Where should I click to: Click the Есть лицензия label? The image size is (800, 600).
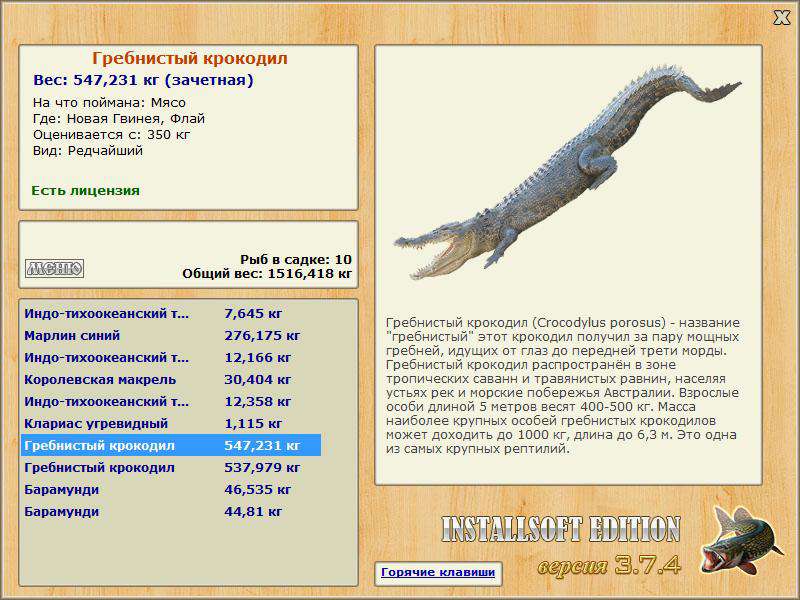tap(85, 191)
